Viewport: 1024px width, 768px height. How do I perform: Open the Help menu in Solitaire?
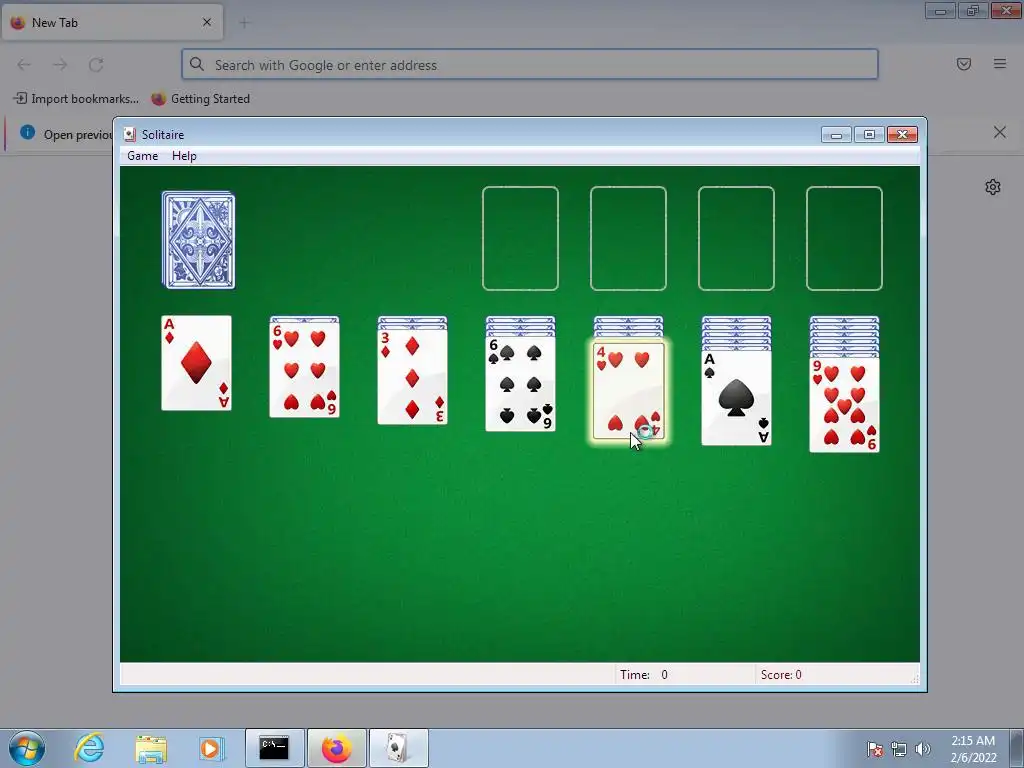pyautogui.click(x=184, y=156)
